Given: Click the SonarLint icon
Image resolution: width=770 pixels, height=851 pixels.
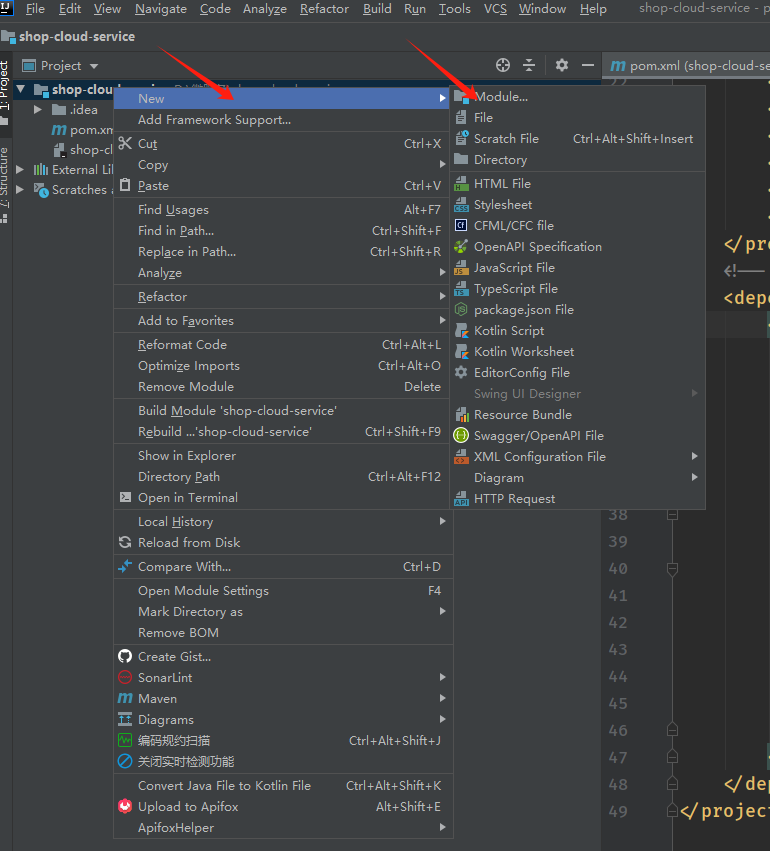Looking at the screenshot, I should point(125,677).
